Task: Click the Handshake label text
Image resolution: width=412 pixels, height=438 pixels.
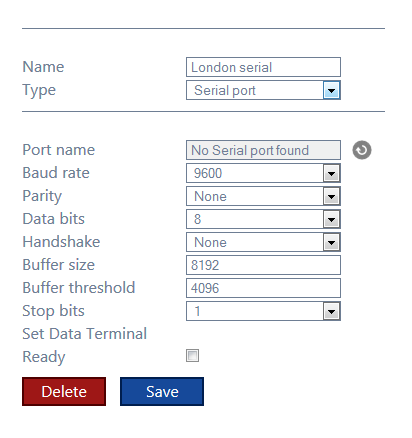Action: coord(61,242)
